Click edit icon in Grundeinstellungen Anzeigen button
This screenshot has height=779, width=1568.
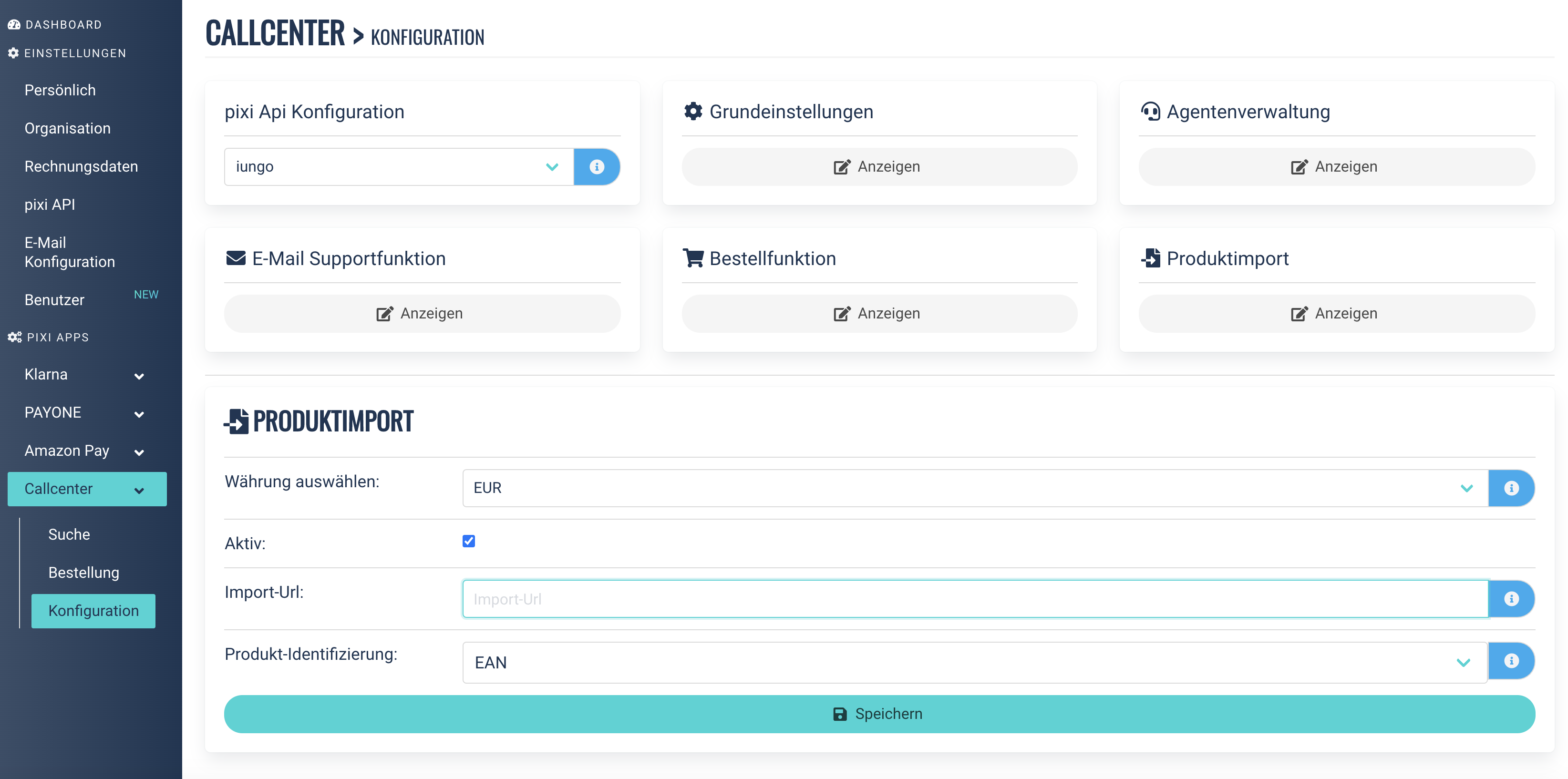point(842,167)
